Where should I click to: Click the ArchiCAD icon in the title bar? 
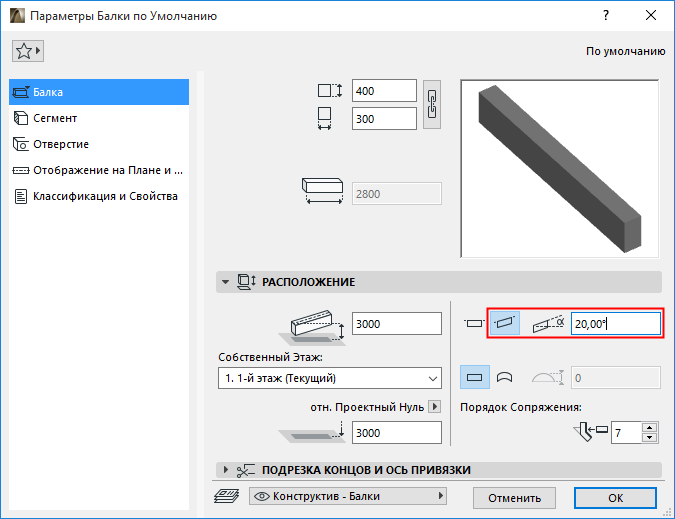[x=17, y=16]
